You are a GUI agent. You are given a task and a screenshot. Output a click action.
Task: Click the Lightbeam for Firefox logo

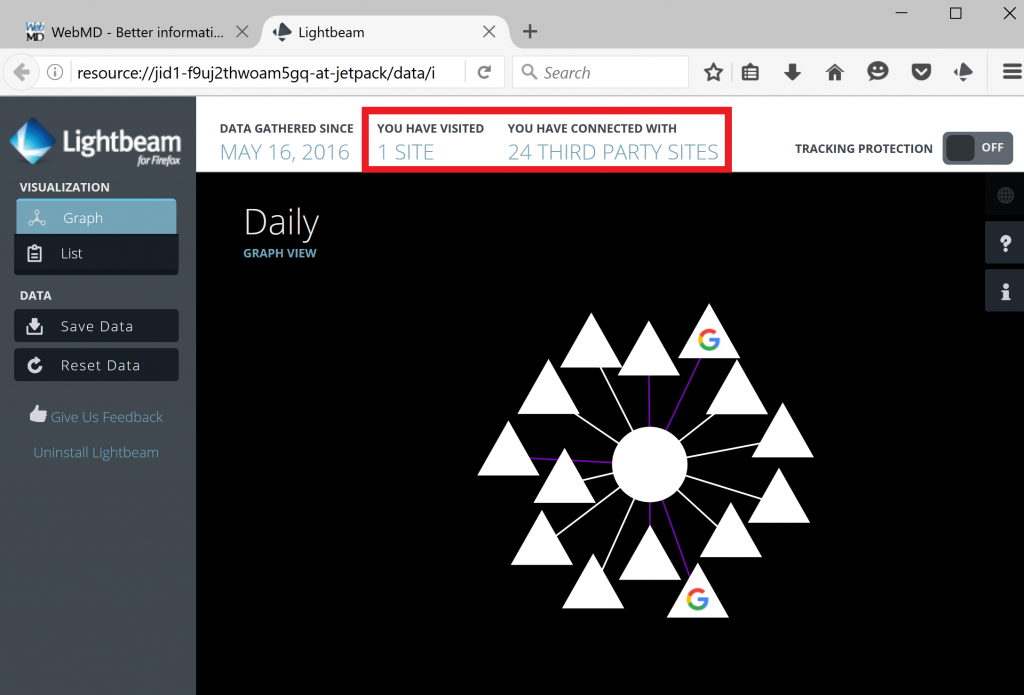pyautogui.click(x=95, y=142)
